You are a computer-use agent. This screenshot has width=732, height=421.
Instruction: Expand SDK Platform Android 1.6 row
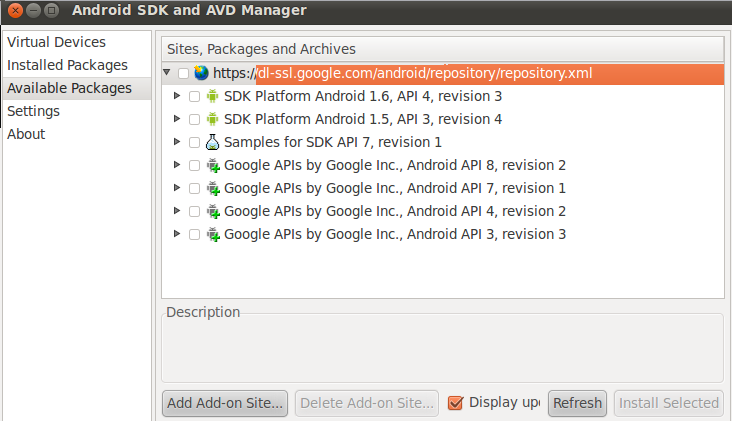(176, 96)
